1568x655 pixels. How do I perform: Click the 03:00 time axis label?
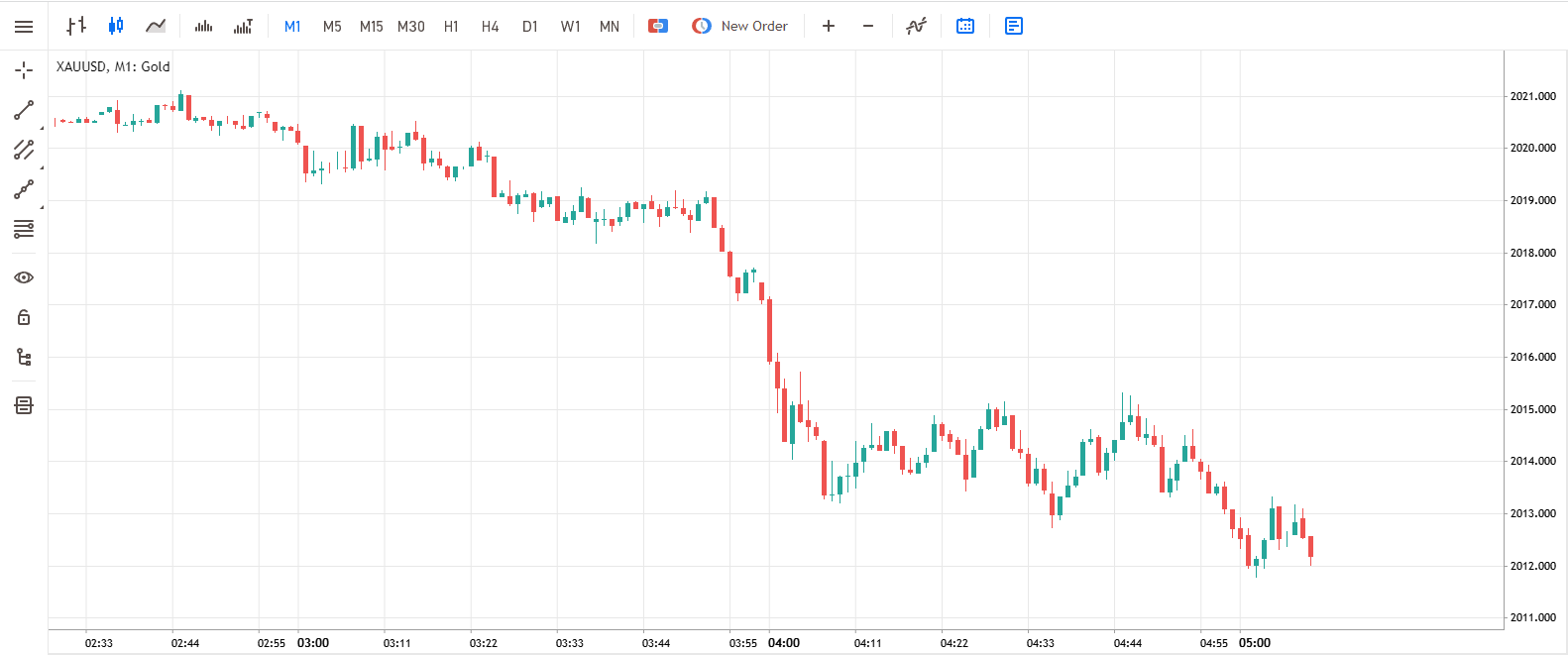coord(313,643)
